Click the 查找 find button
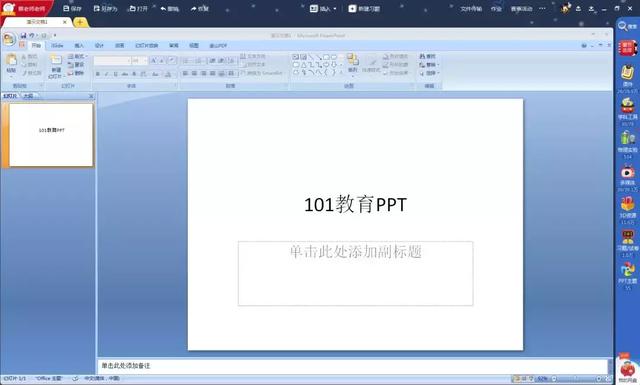Image resolution: width=640 pixels, height=385 pixels. (x=428, y=56)
